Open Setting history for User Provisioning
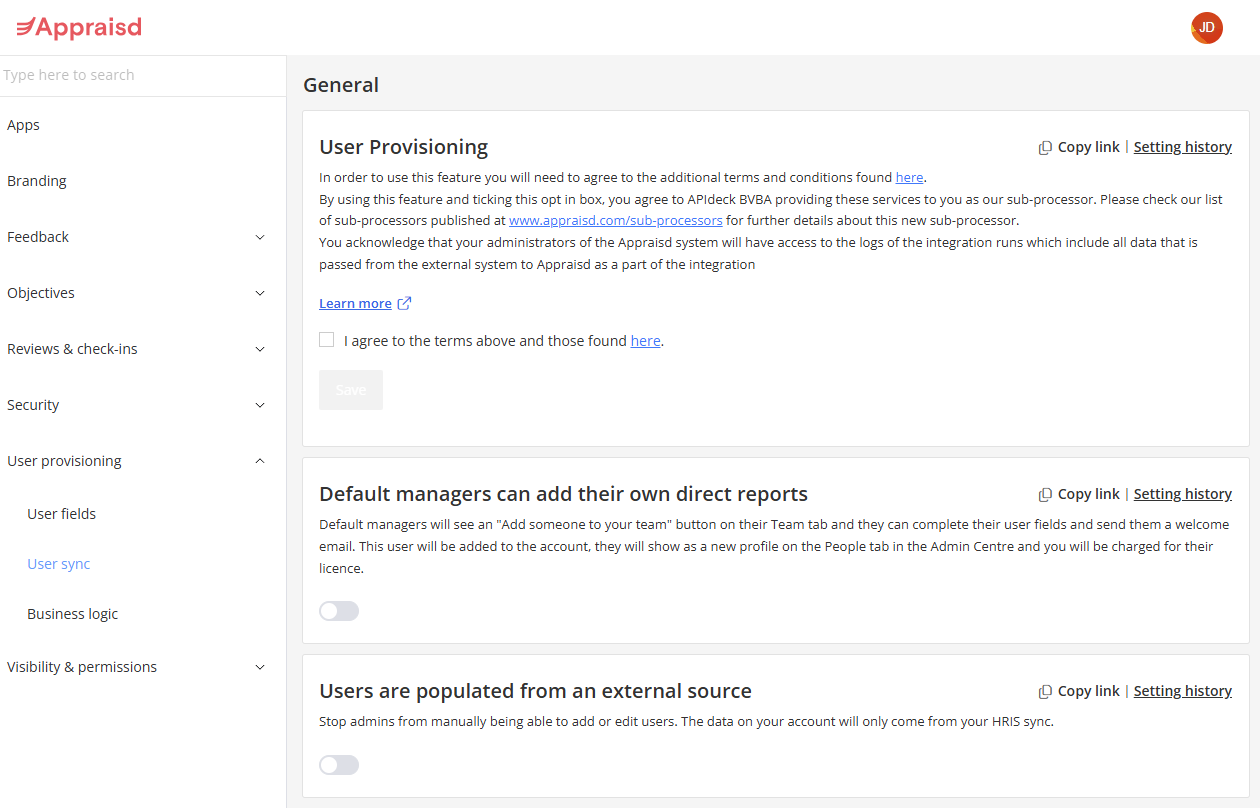This screenshot has height=808, width=1260. tap(1182, 147)
